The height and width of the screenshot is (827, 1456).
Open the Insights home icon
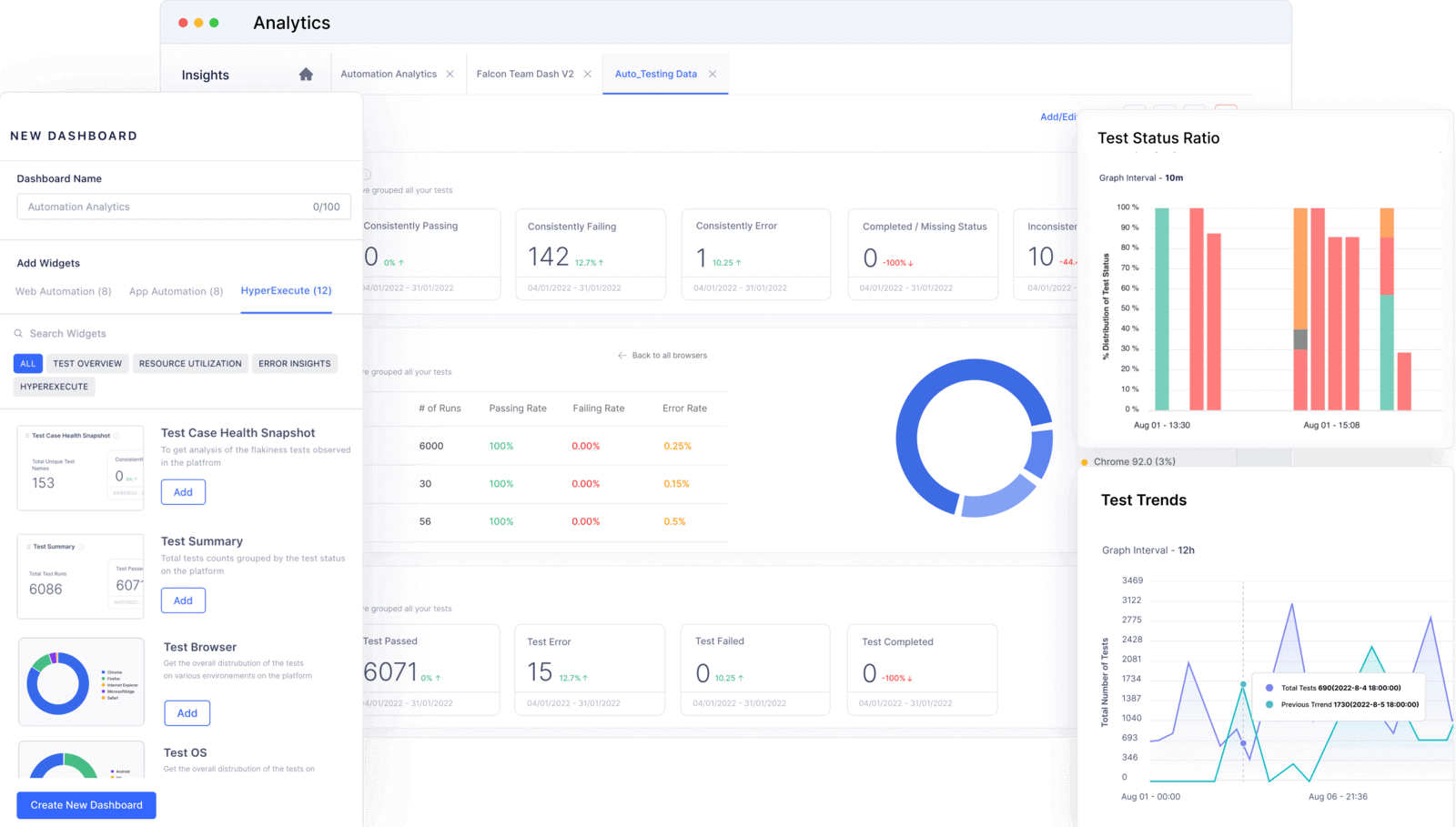(x=306, y=75)
